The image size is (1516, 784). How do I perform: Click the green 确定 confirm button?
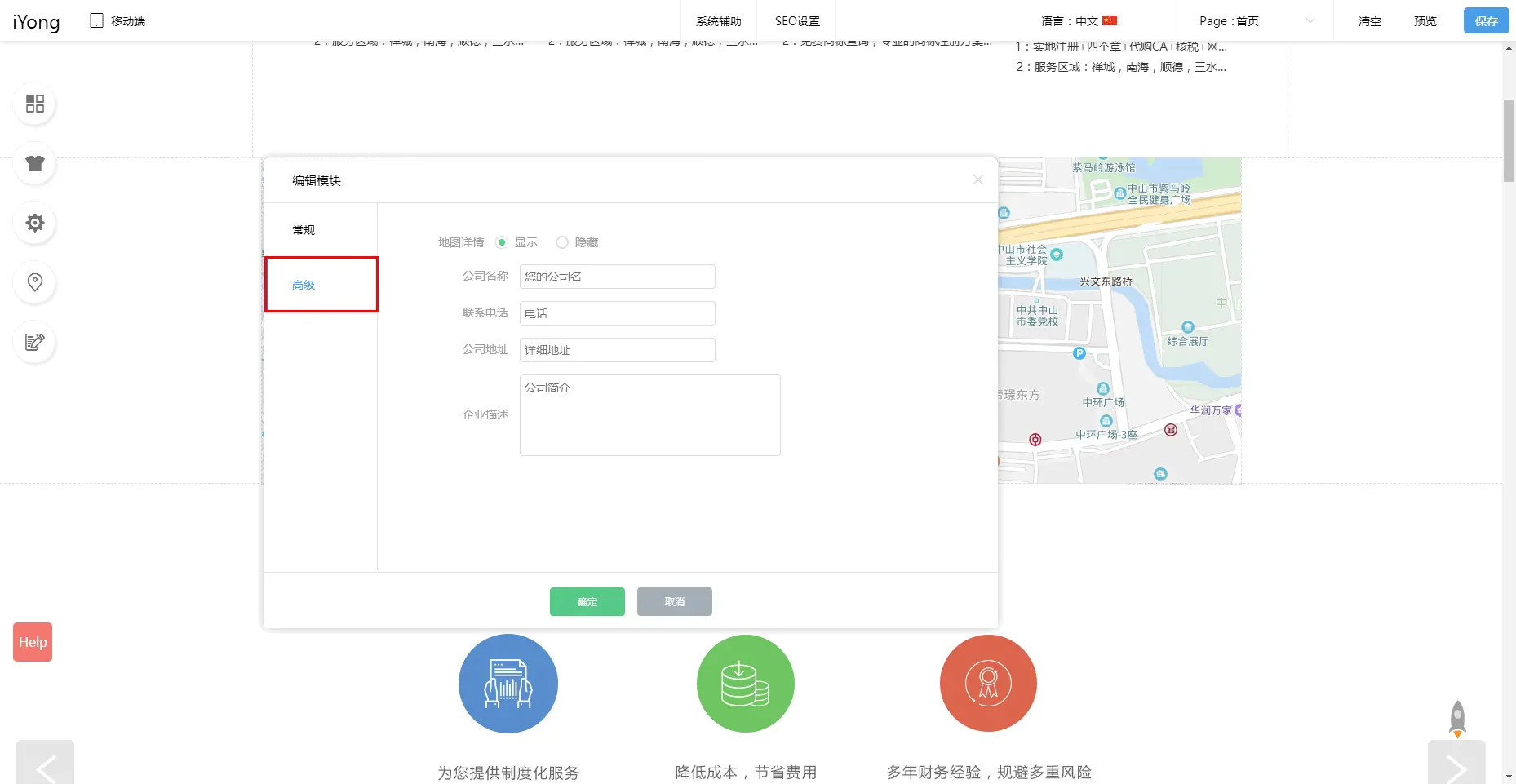tap(587, 601)
